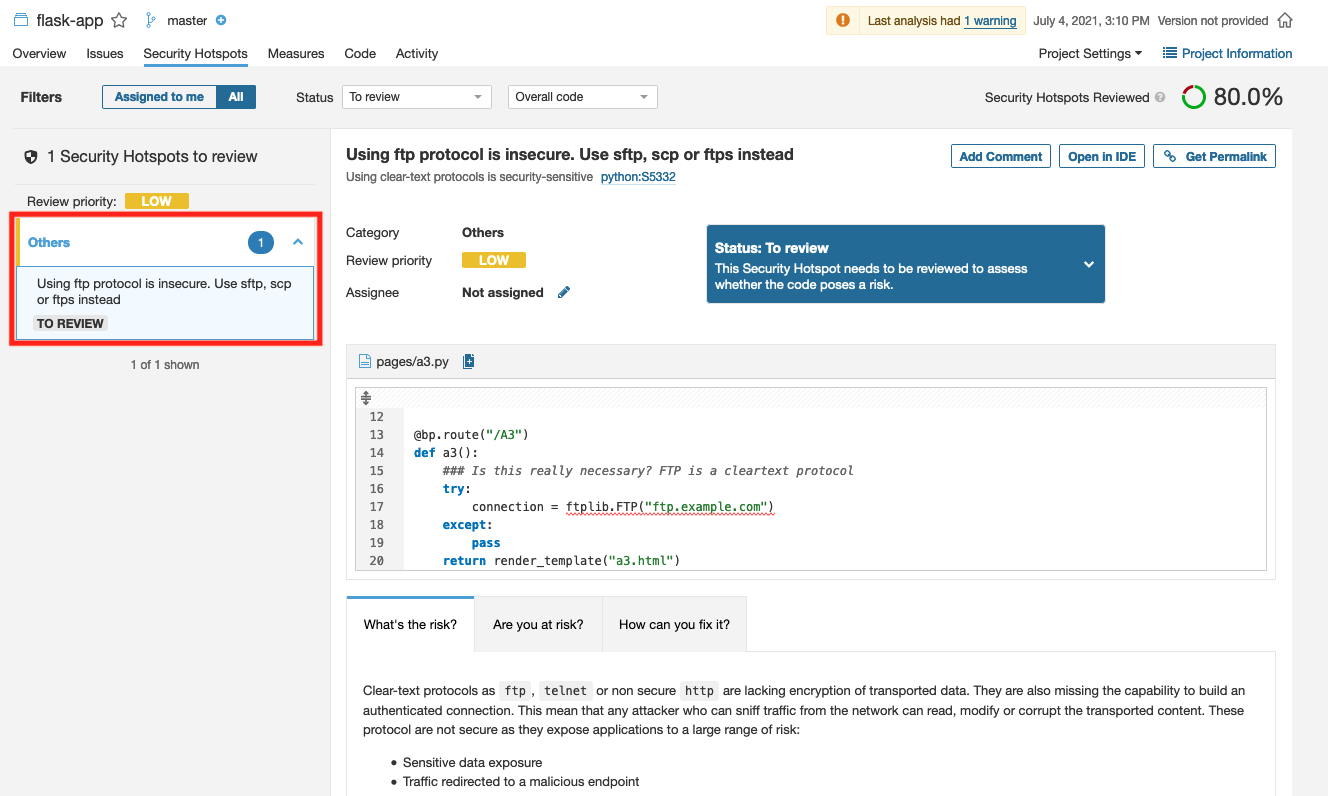Switch to the Code tab
The height and width of the screenshot is (796, 1328).
tap(360, 53)
